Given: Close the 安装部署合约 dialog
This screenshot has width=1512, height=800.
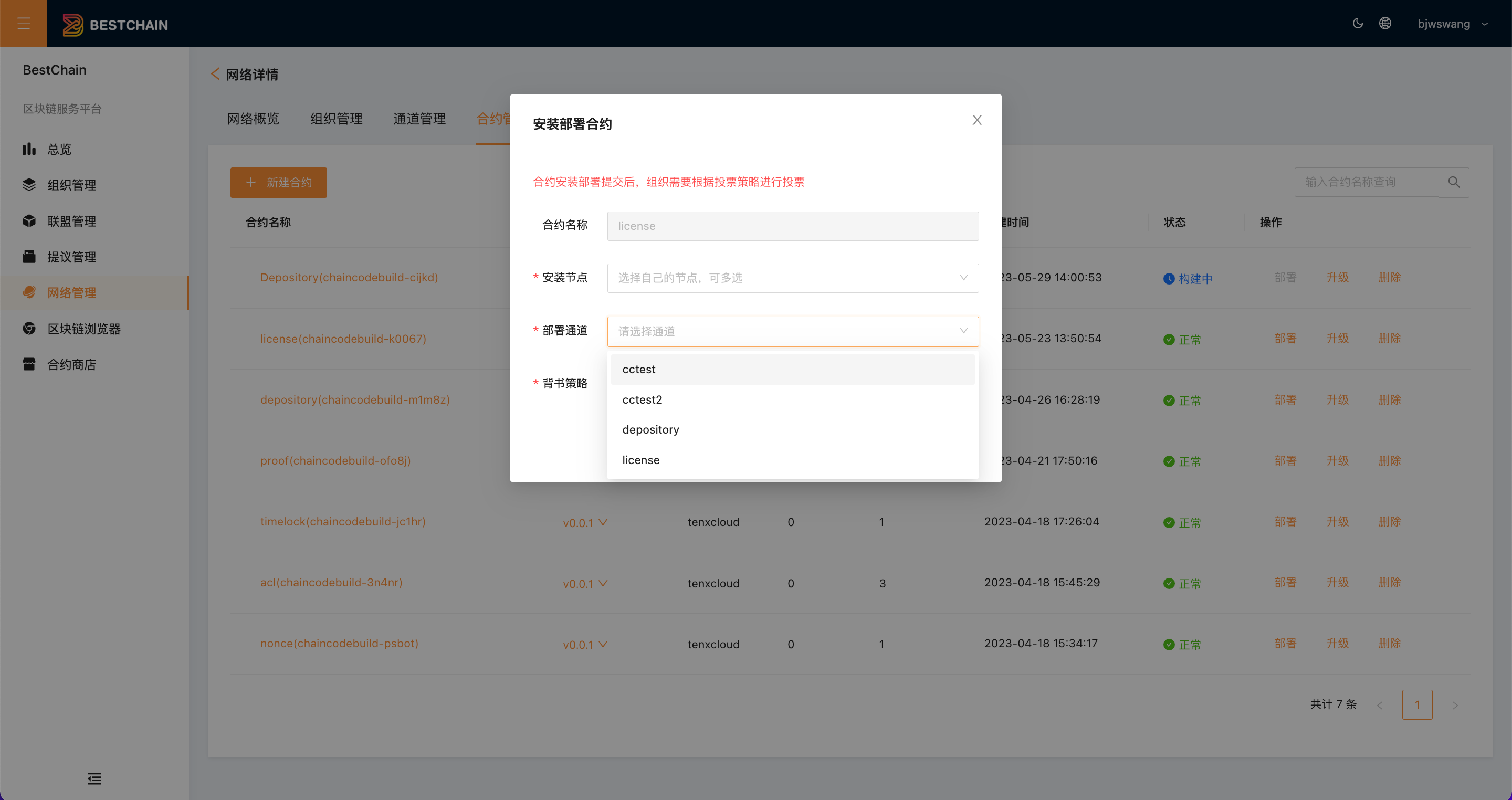Looking at the screenshot, I should click(x=976, y=120).
